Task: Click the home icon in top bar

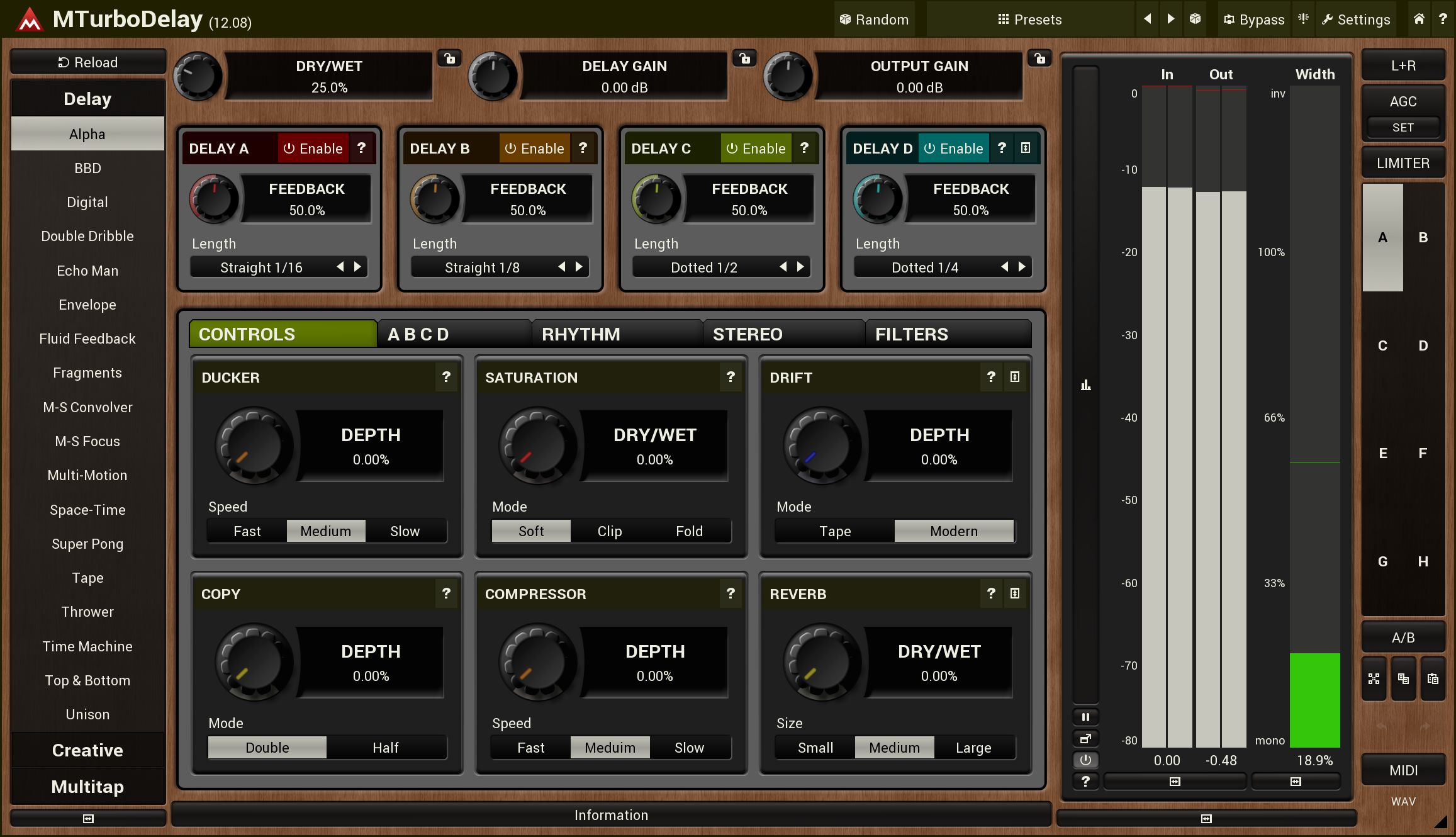Action: coord(1419,19)
